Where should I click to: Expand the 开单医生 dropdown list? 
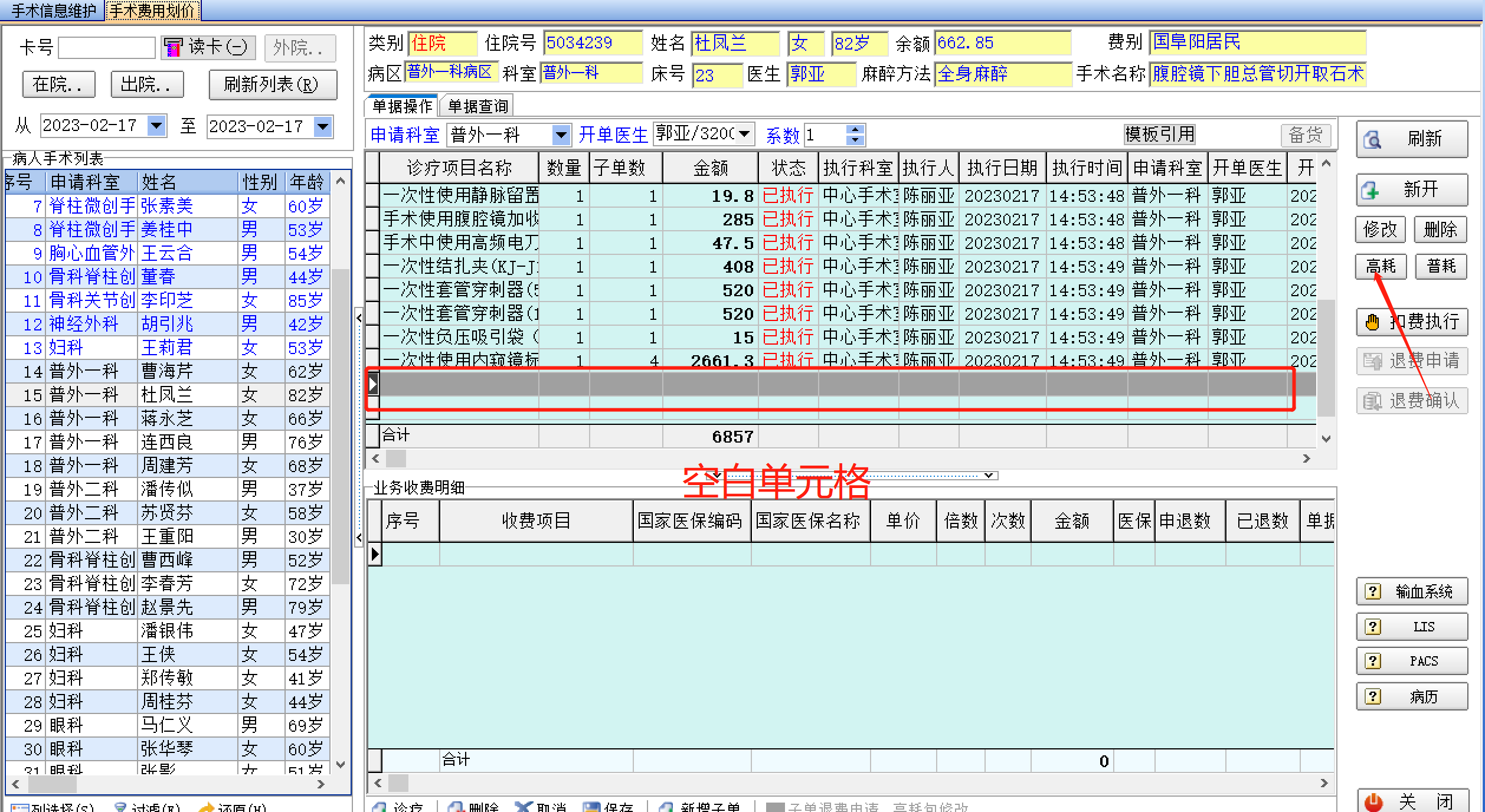tap(745, 134)
